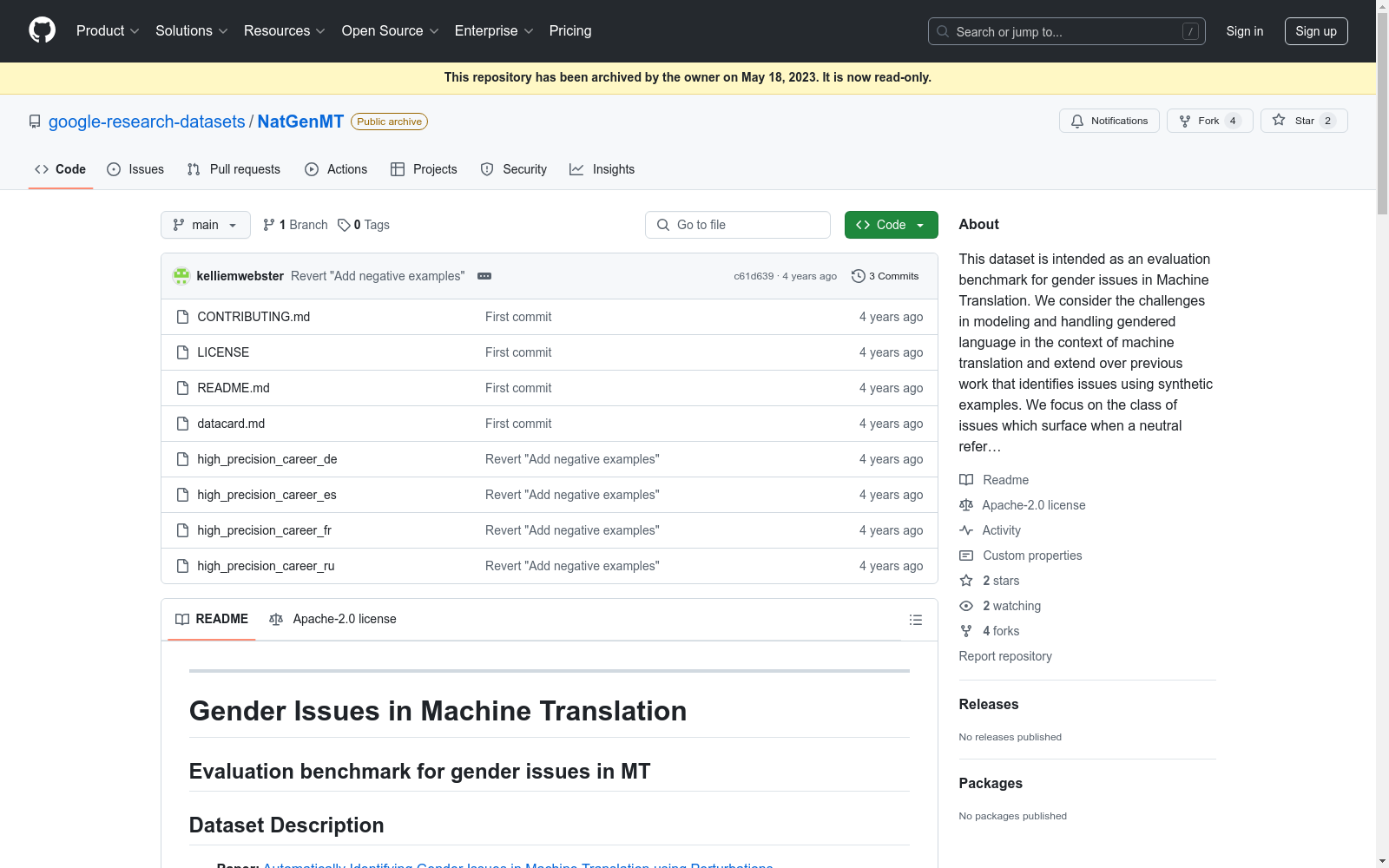The width and height of the screenshot is (1389, 868).
Task: Open the Security tab
Action: [514, 169]
